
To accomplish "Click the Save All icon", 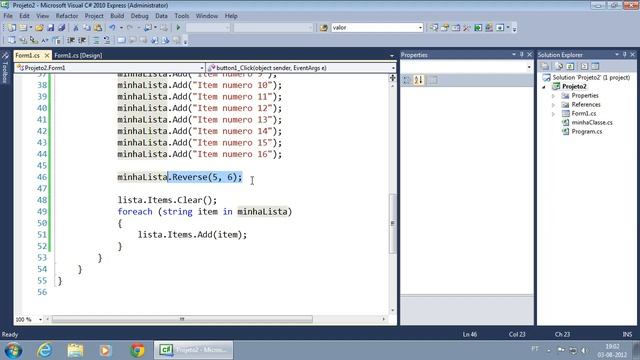I will pyautogui.click(x=62, y=28).
